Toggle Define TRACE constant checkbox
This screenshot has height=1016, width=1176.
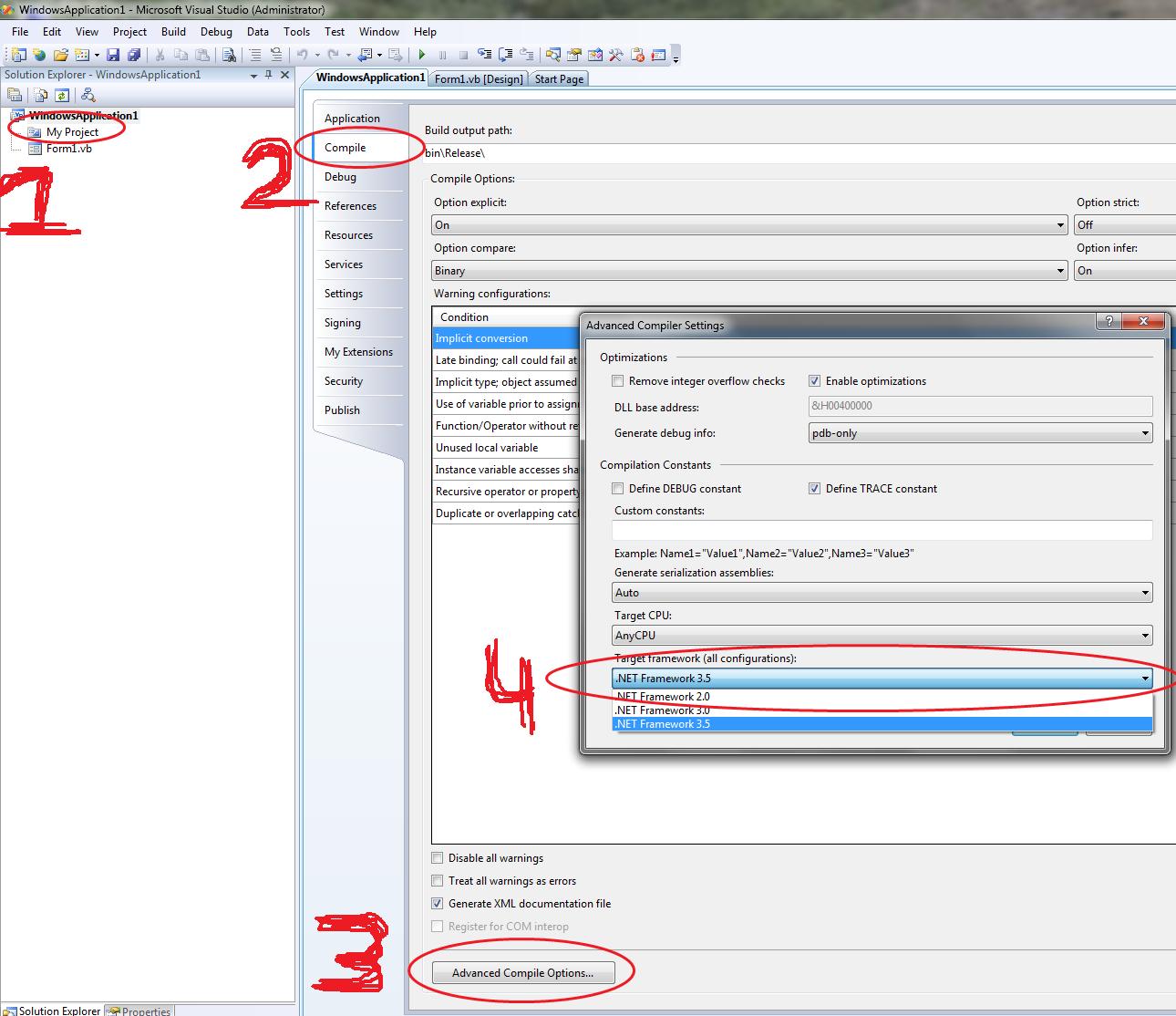815,489
